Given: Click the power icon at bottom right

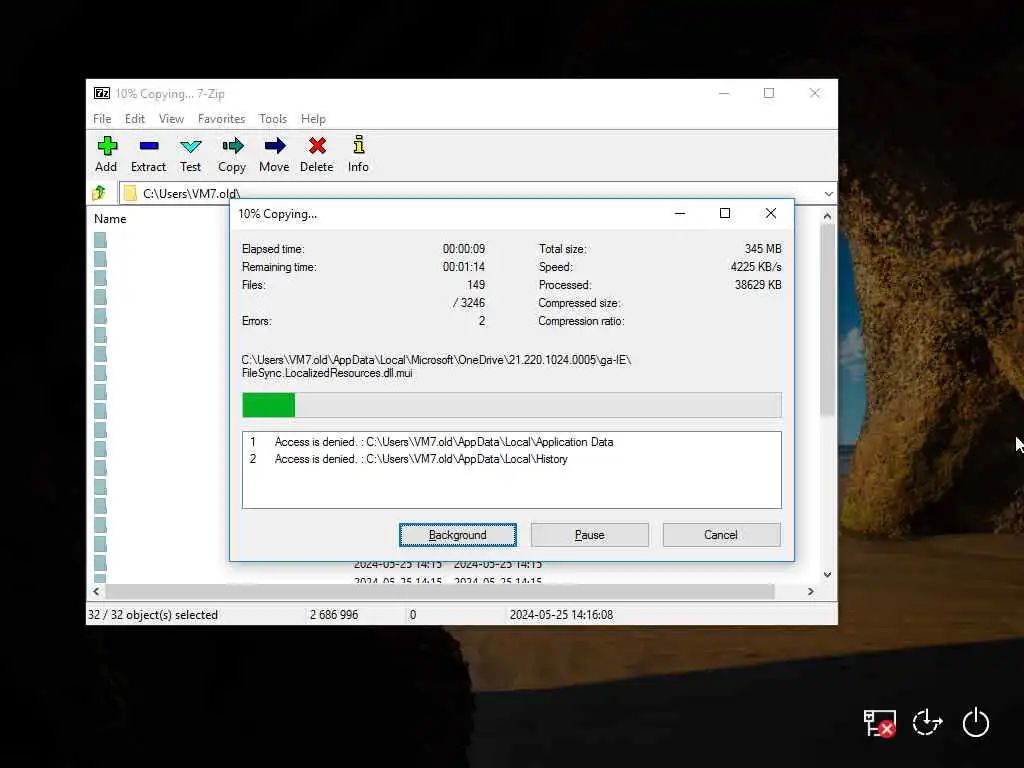Looking at the screenshot, I should [x=976, y=723].
